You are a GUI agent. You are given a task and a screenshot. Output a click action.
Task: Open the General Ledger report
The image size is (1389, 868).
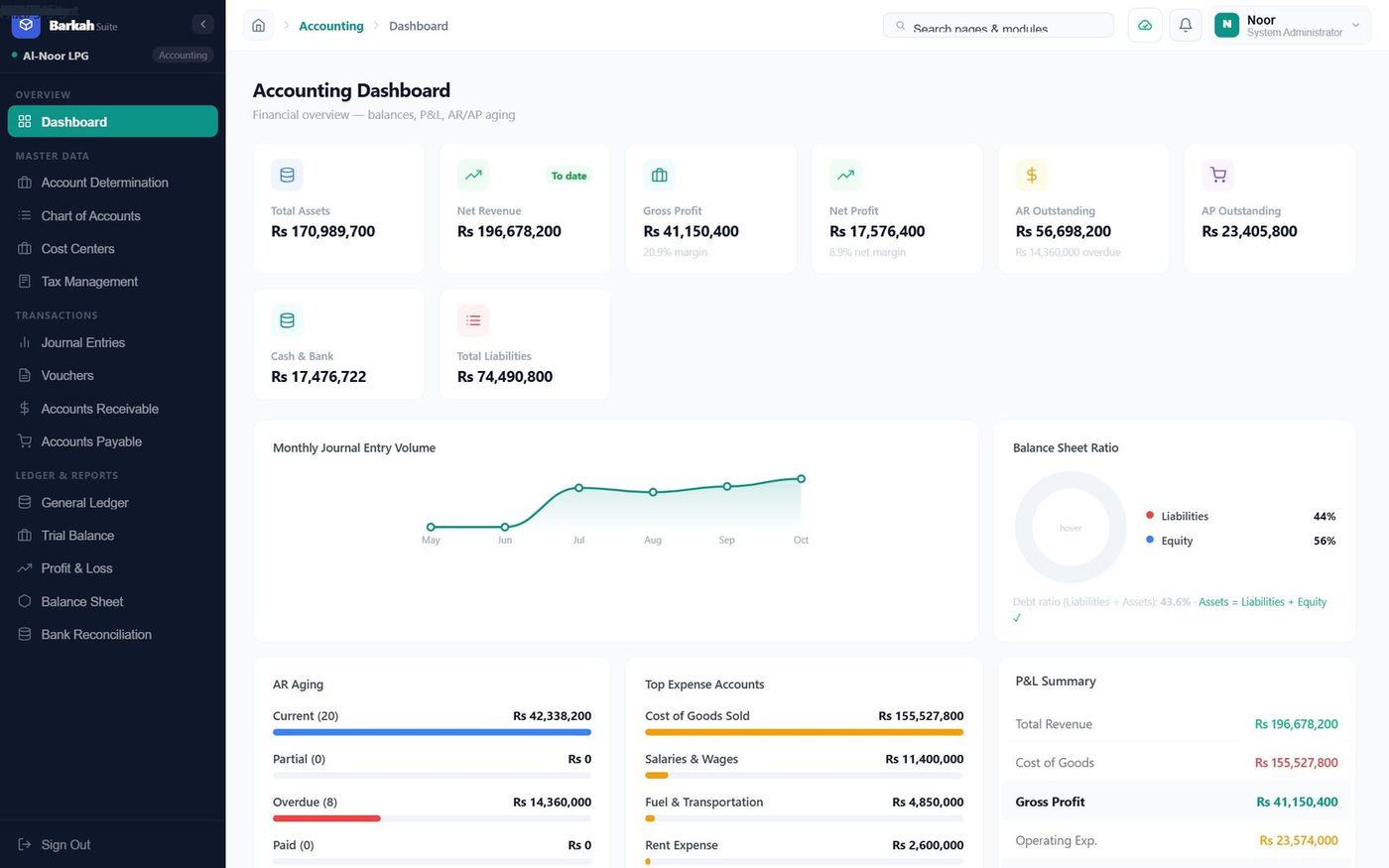112,502
